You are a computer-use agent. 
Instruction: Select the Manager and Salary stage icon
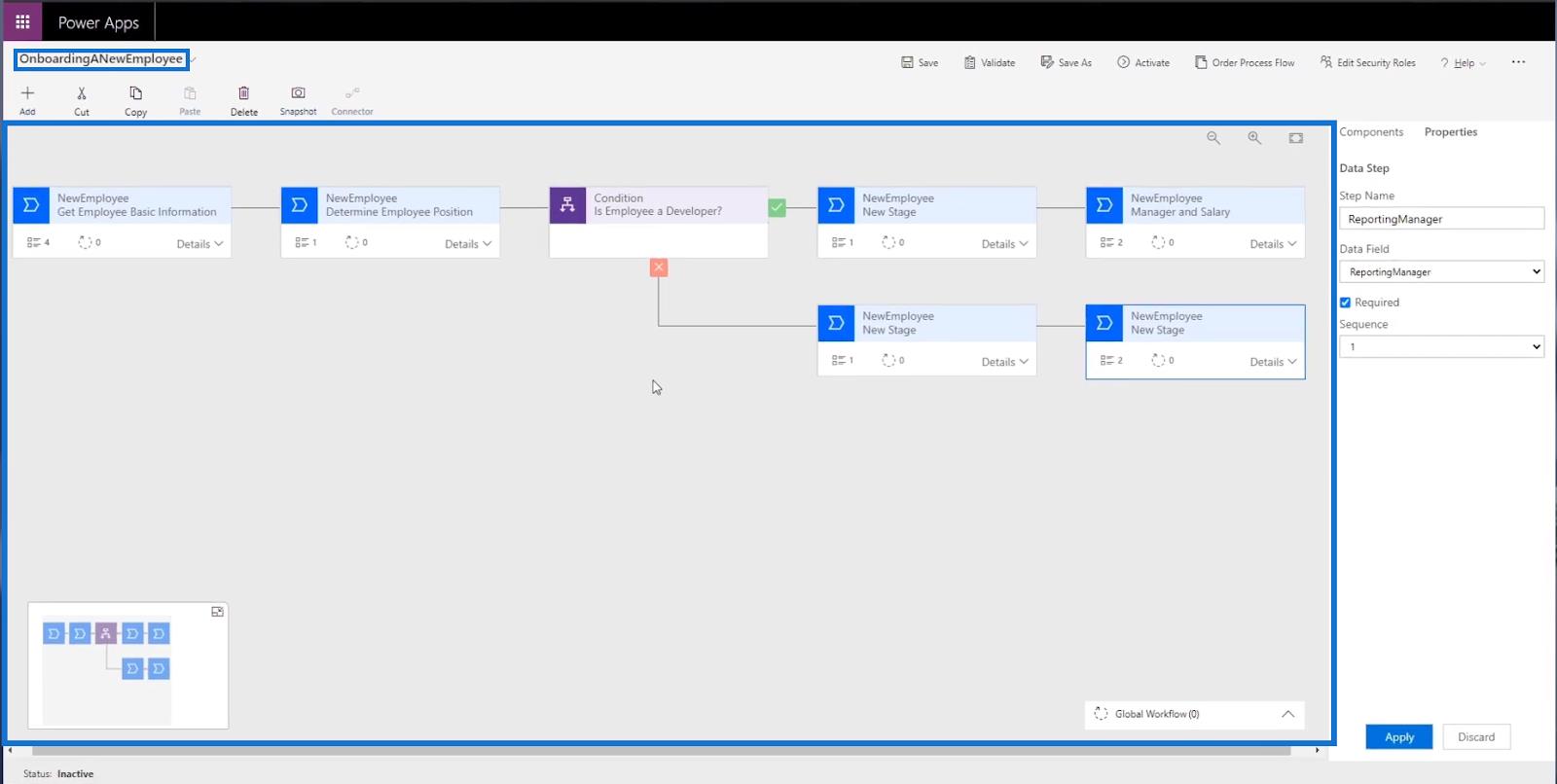click(x=1104, y=205)
